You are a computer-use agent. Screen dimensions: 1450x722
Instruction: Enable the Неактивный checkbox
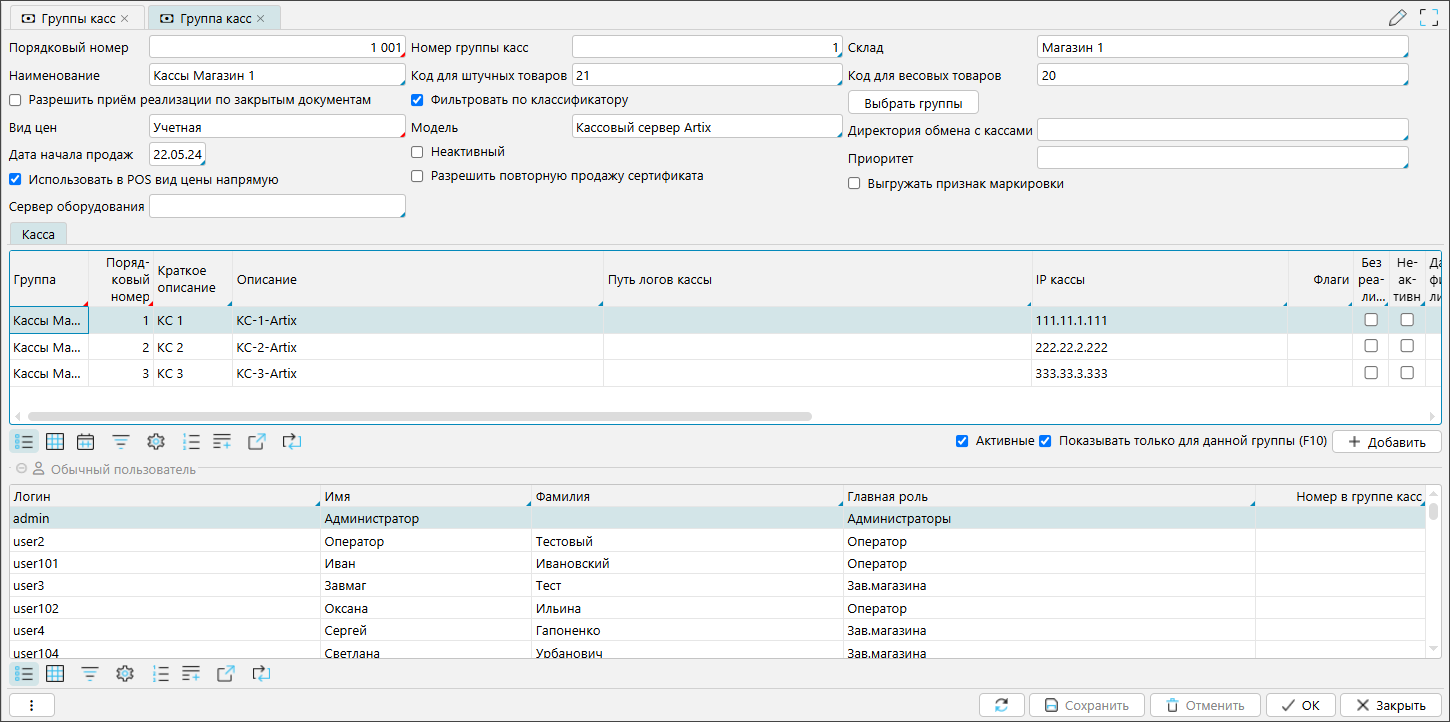click(x=418, y=152)
